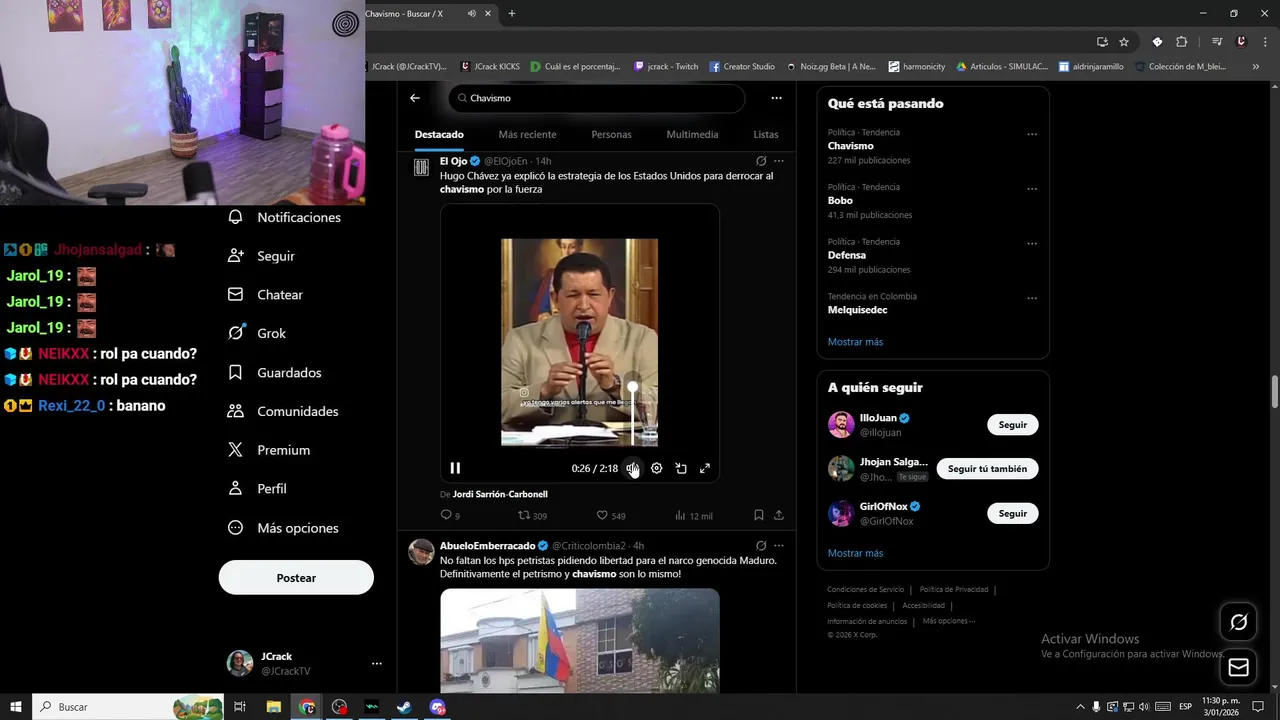1280x720 pixels.
Task: View analytics of El Ojo post
Action: tap(693, 516)
